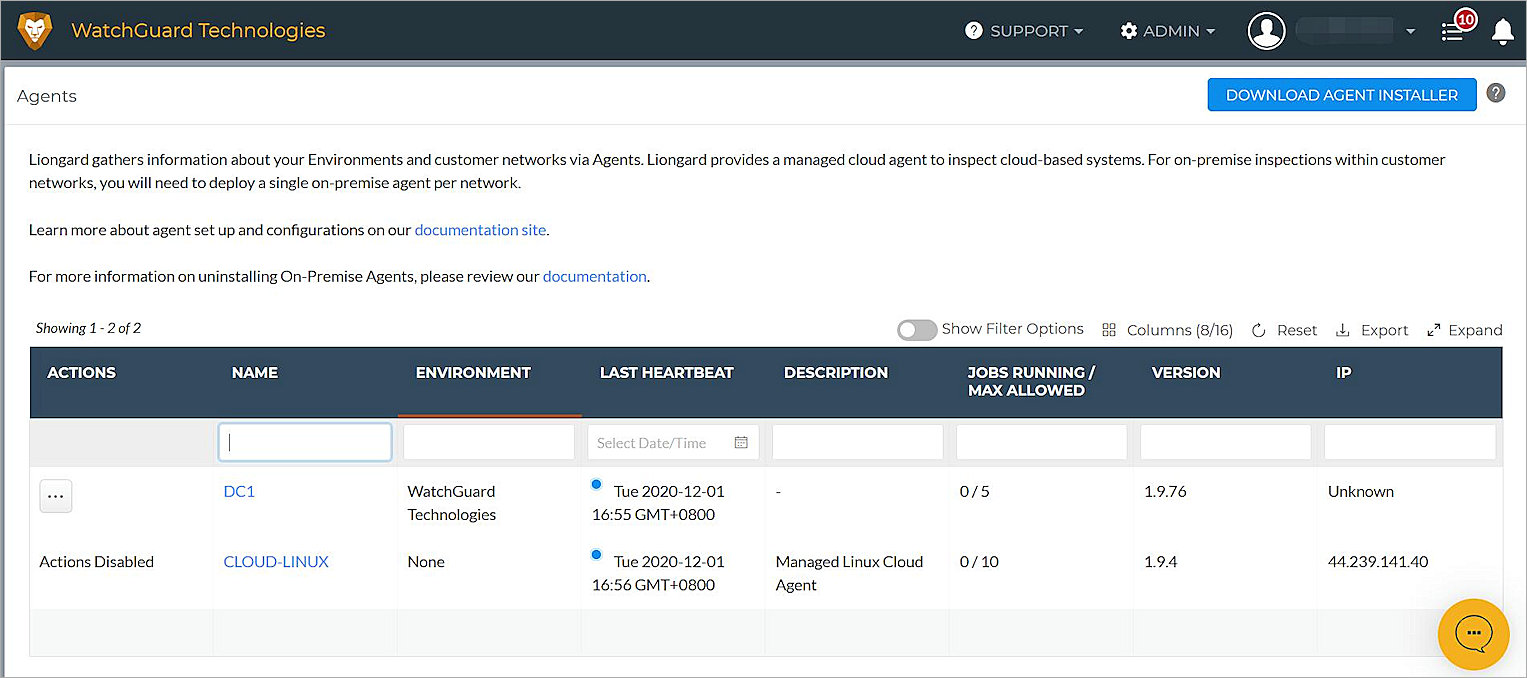
Task: Open the CLOUD-LINUX agent link
Action: point(276,562)
